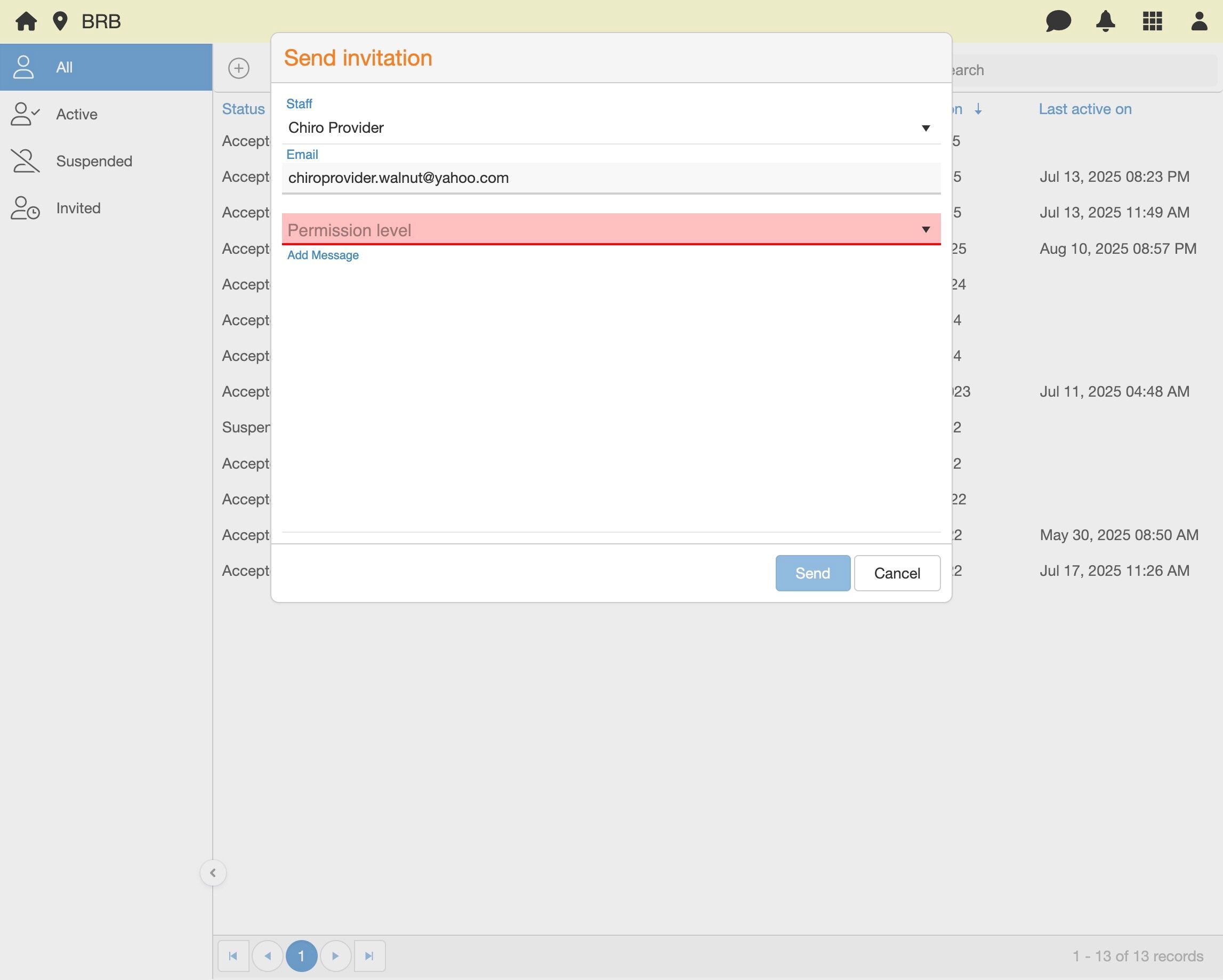
Task: Go to page 1 in pagination
Action: 301,956
